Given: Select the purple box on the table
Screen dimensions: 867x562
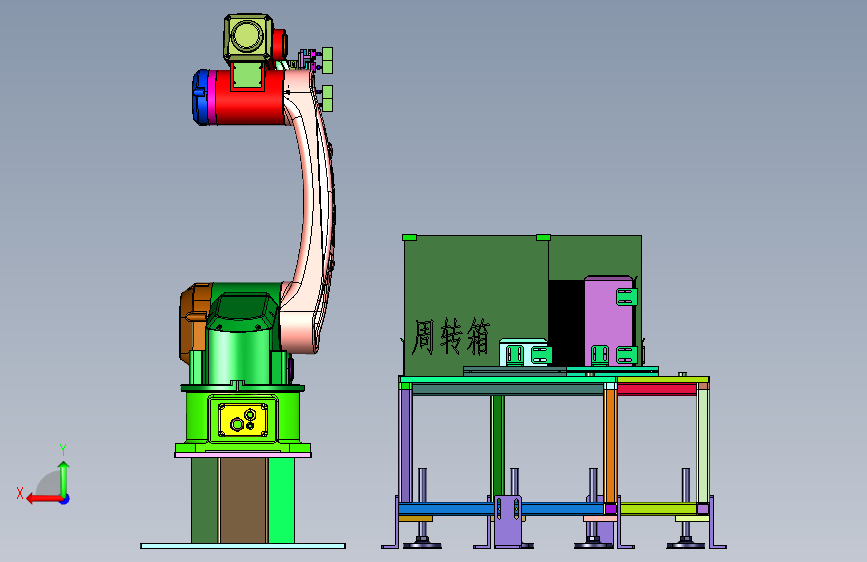Looking at the screenshot, I should click(x=608, y=320).
